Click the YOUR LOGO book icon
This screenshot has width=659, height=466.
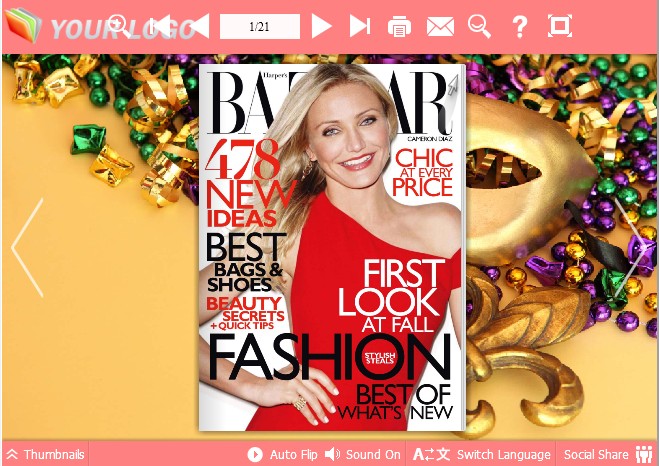pyautogui.click(x=24, y=25)
